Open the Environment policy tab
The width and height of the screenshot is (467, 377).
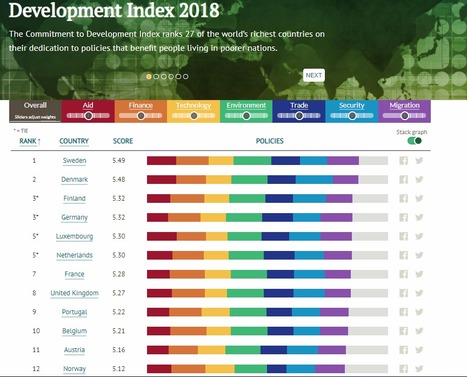[x=246, y=105]
